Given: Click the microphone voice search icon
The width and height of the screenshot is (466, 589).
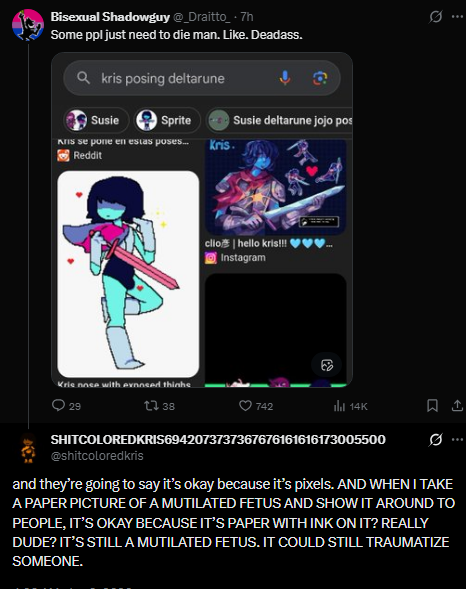Looking at the screenshot, I should [x=285, y=78].
